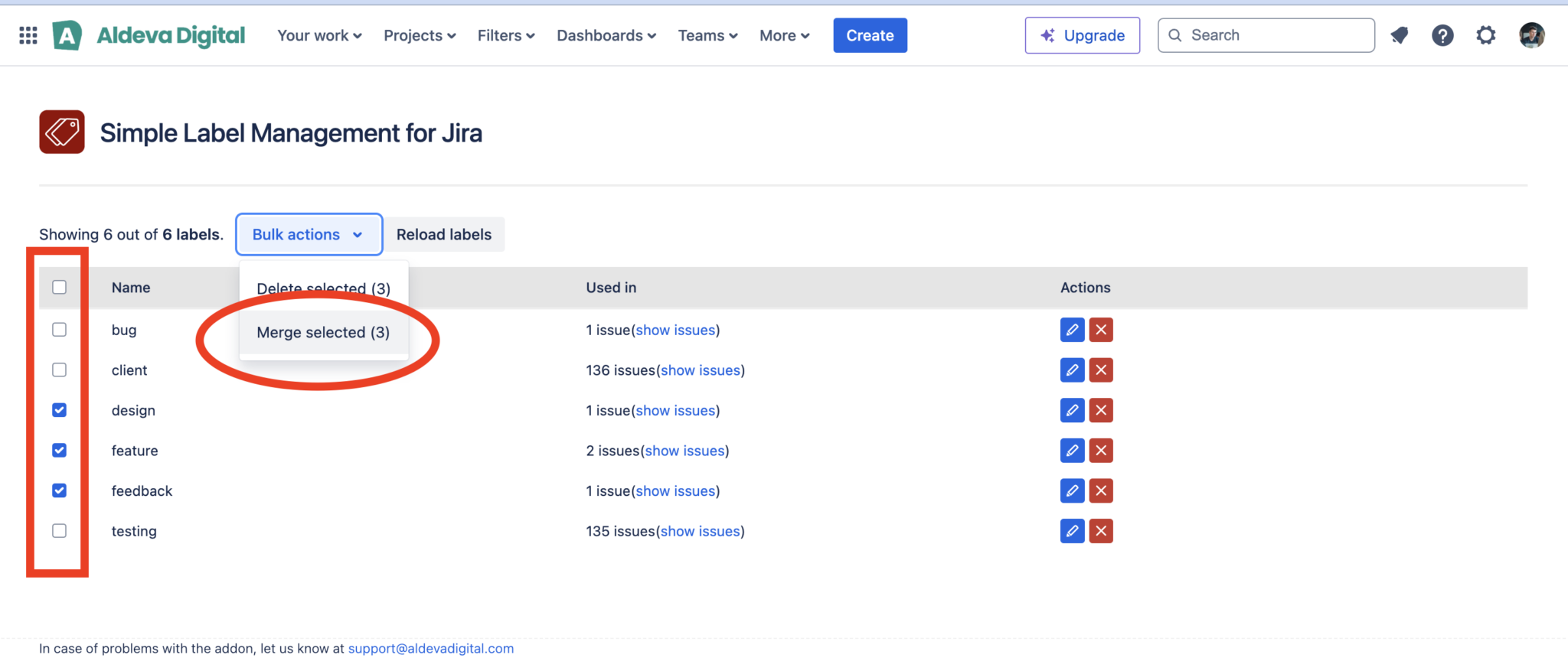The height and width of the screenshot is (671, 1568).
Task: Choose Merge selected (3) option
Action: [x=323, y=332]
